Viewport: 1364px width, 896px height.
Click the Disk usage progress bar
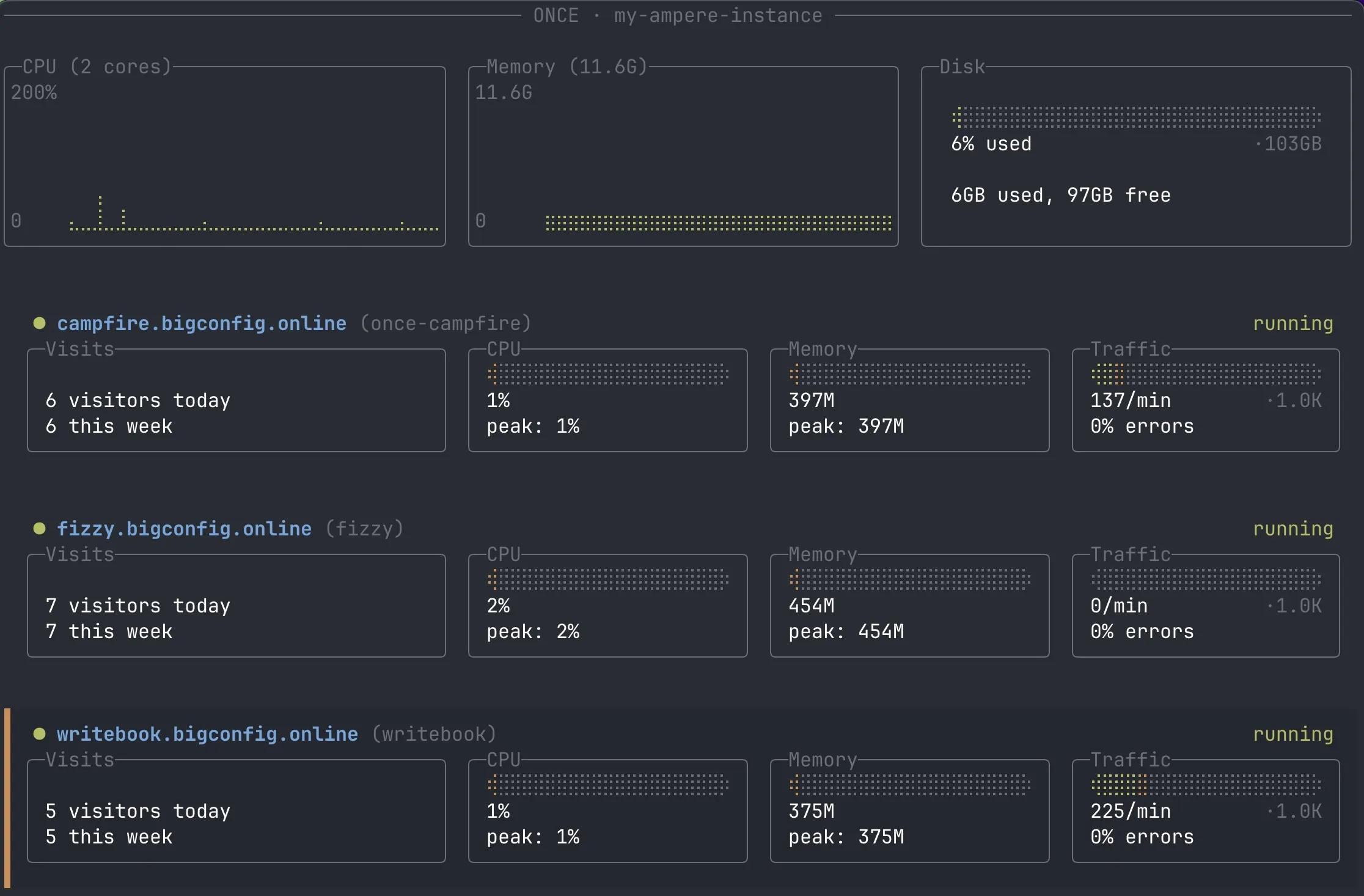[x=1136, y=116]
